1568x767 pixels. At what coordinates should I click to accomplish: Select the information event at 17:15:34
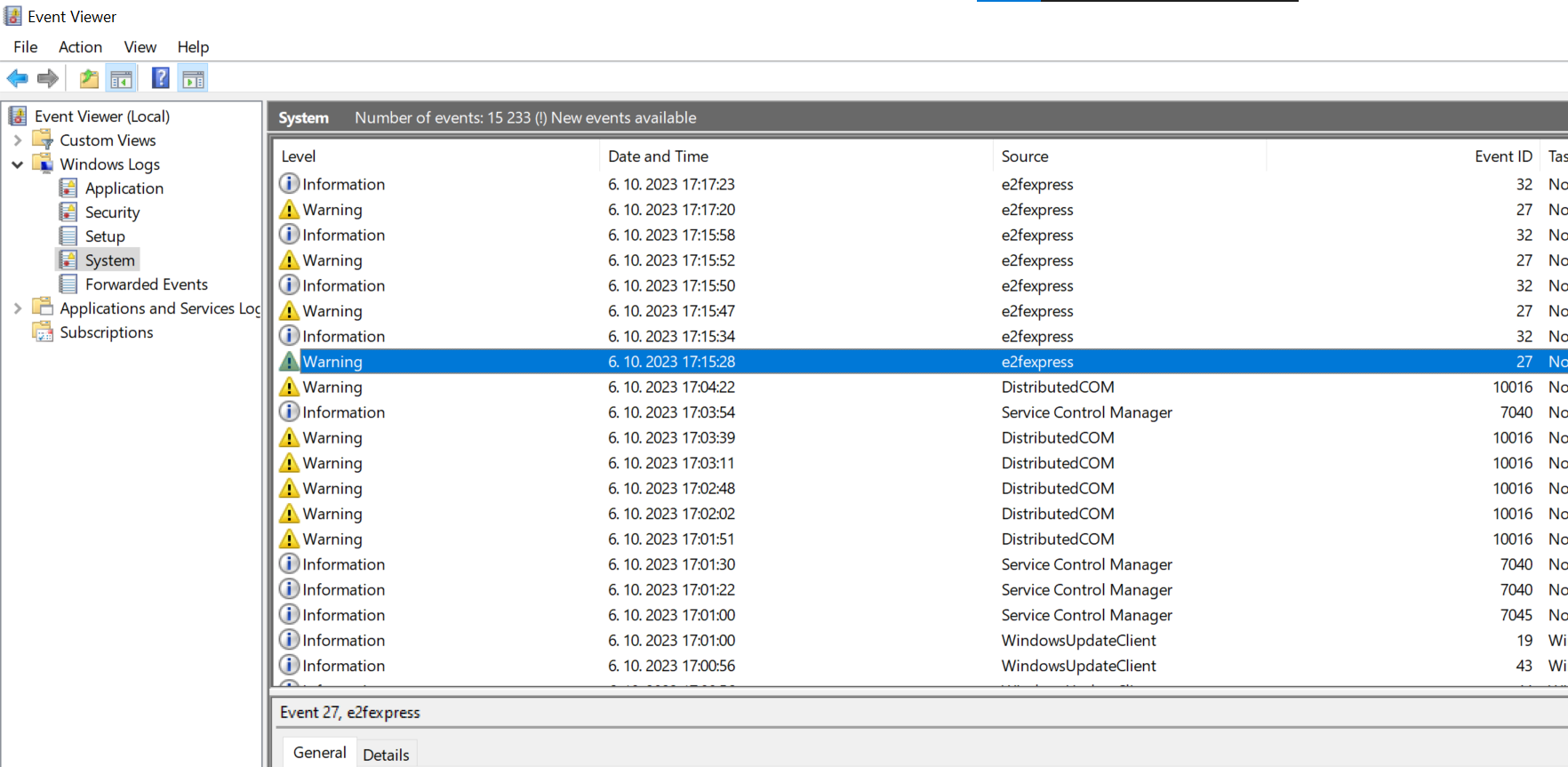[x=920, y=336]
